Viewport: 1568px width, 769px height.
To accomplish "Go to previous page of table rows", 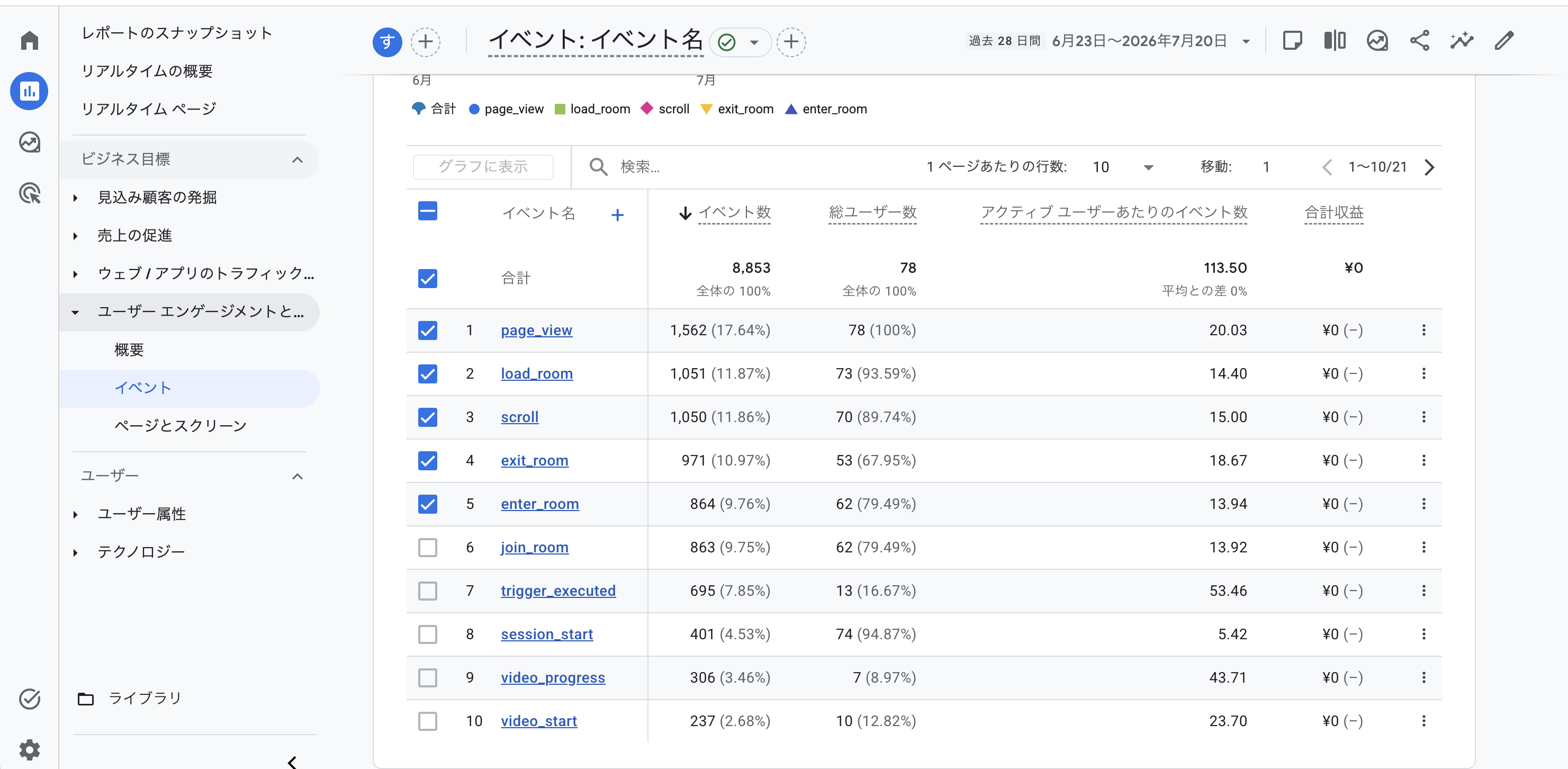I will pyautogui.click(x=1328, y=167).
